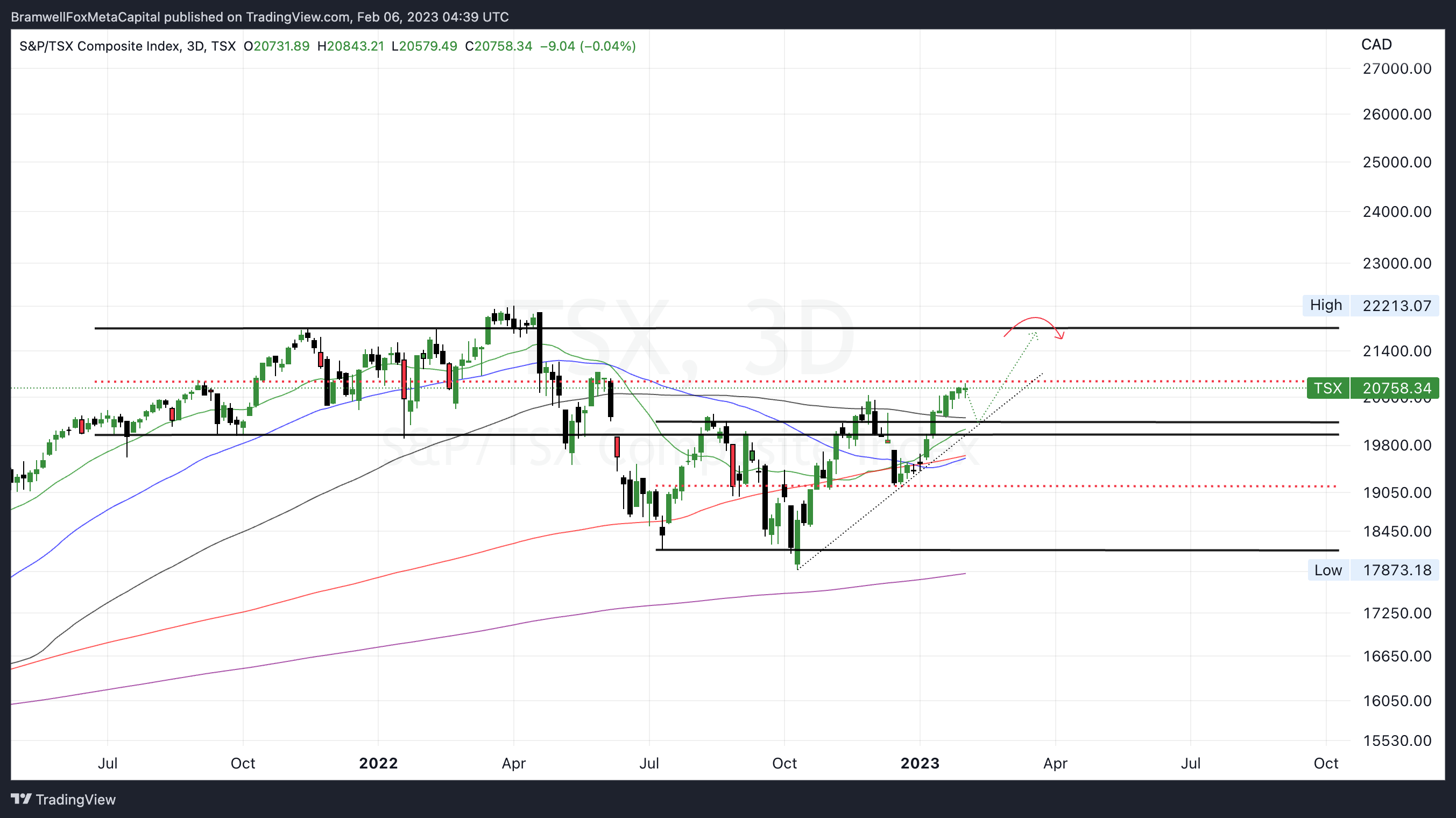This screenshot has width=1456, height=818.
Task: Click the 24000.00 price axis label
Action: pyautogui.click(x=1397, y=212)
